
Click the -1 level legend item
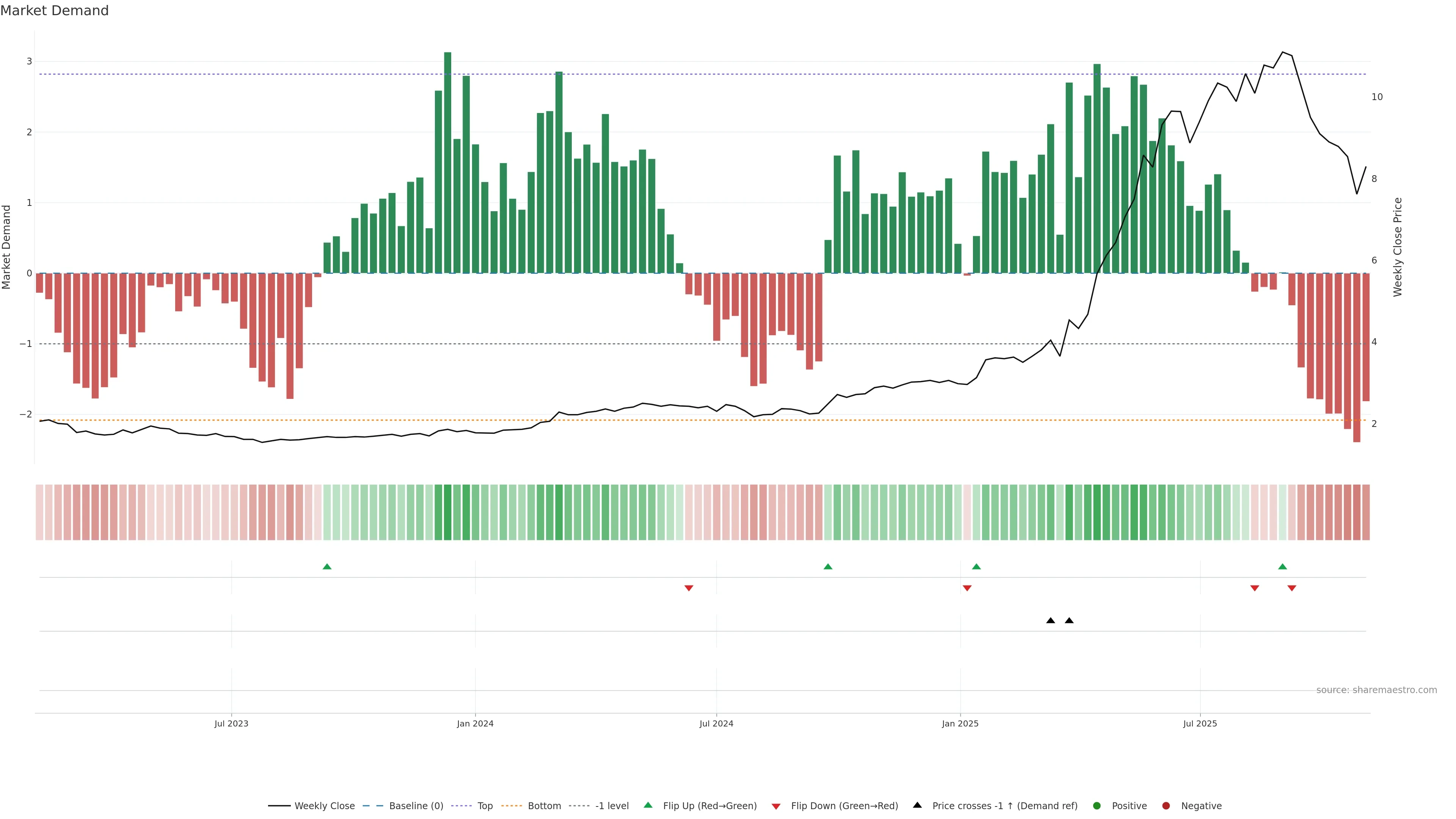[612, 805]
